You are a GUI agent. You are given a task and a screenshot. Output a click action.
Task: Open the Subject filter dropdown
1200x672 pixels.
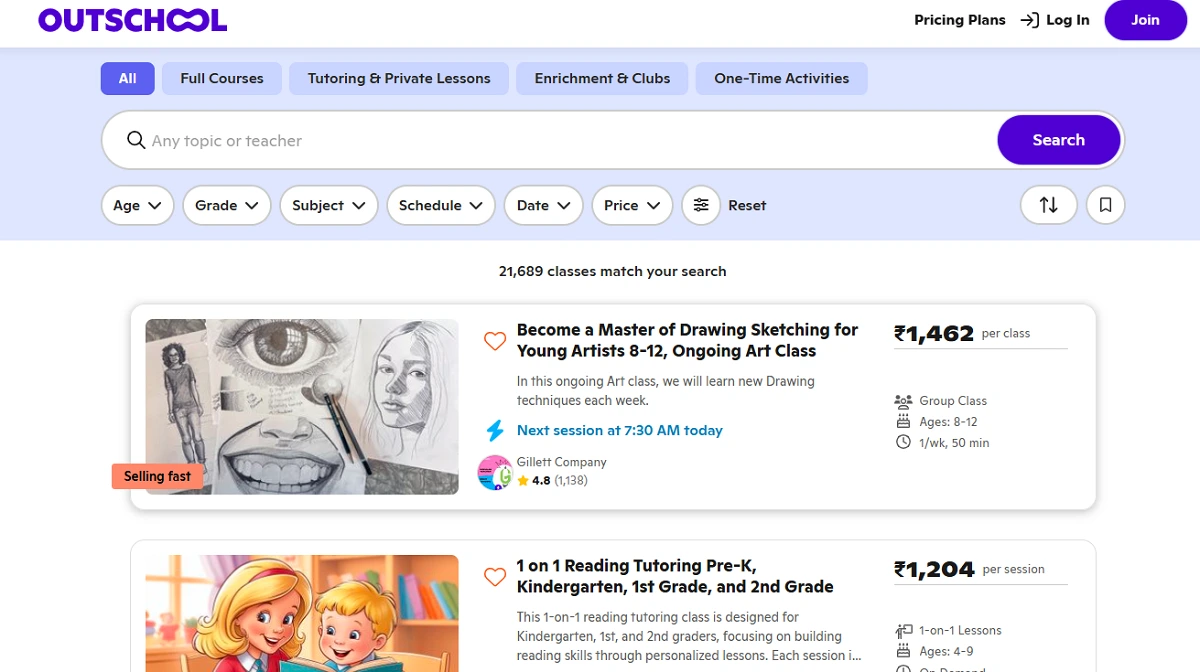point(328,205)
